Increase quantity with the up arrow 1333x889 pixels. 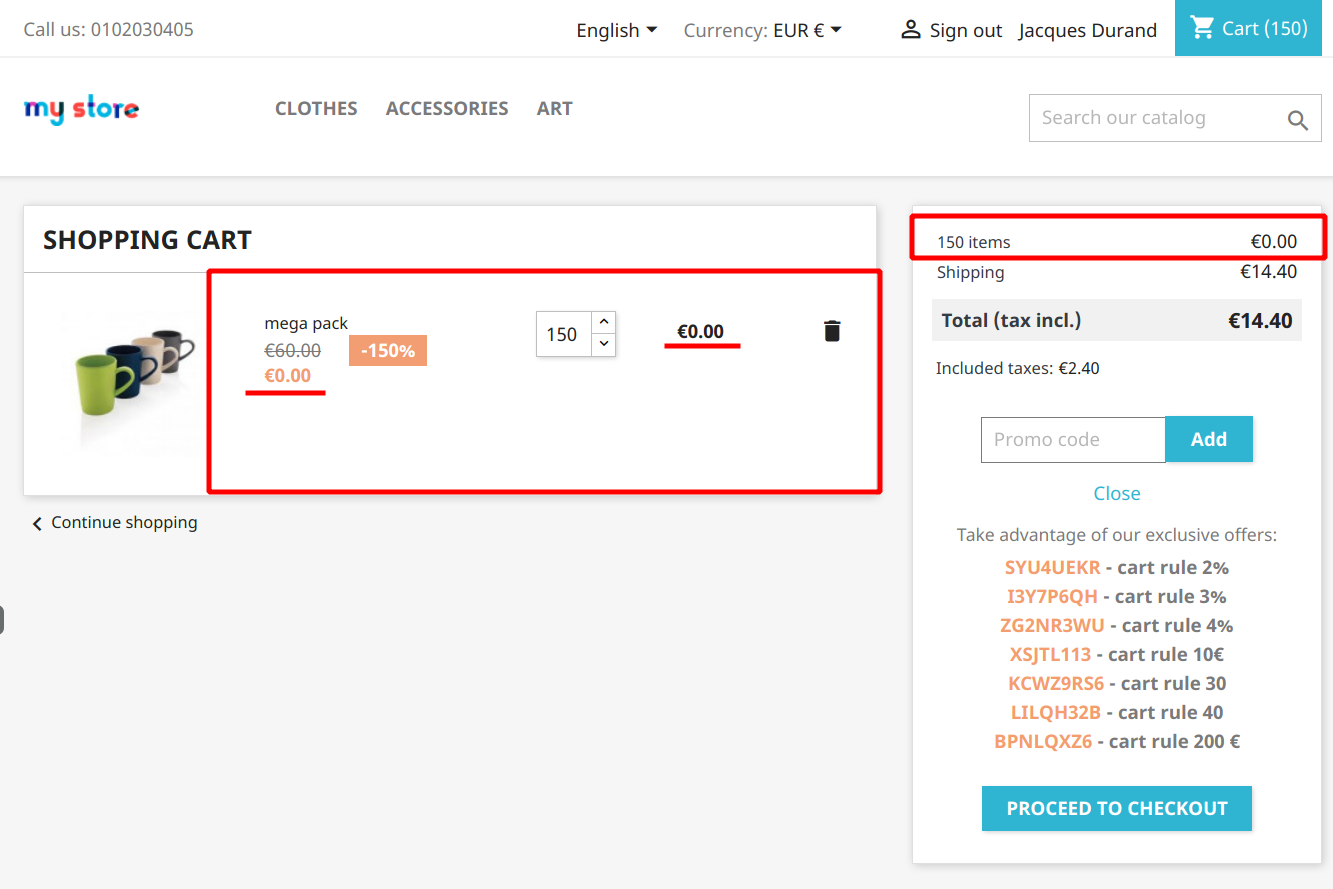[602, 321]
